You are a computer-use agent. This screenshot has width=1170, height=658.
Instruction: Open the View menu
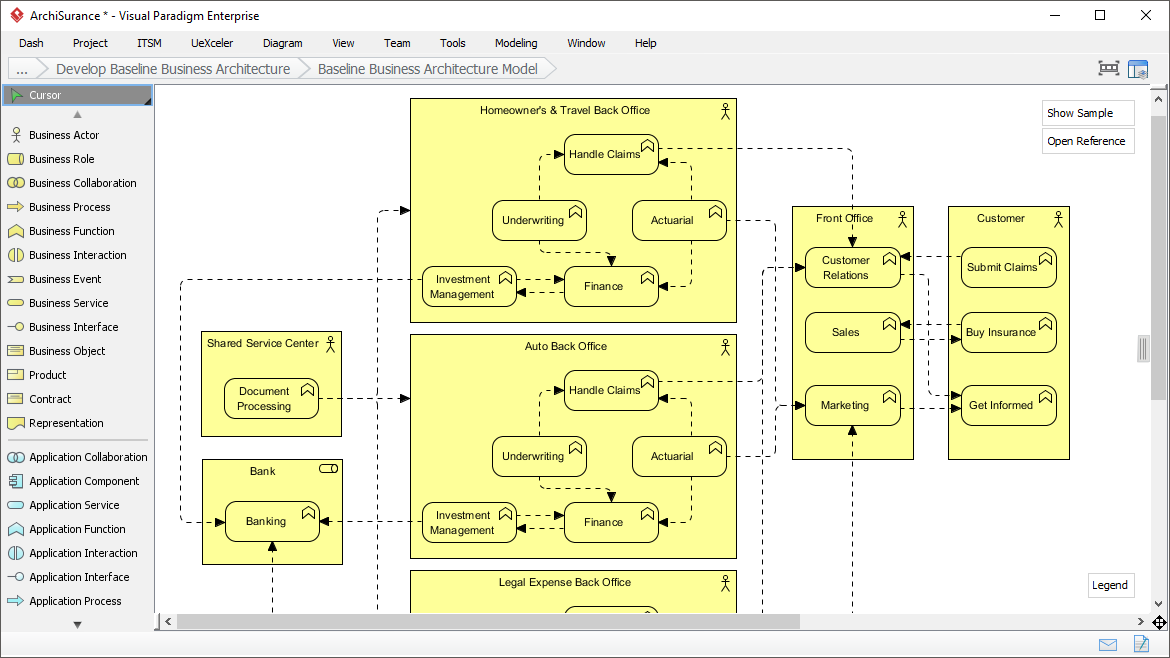[343, 43]
